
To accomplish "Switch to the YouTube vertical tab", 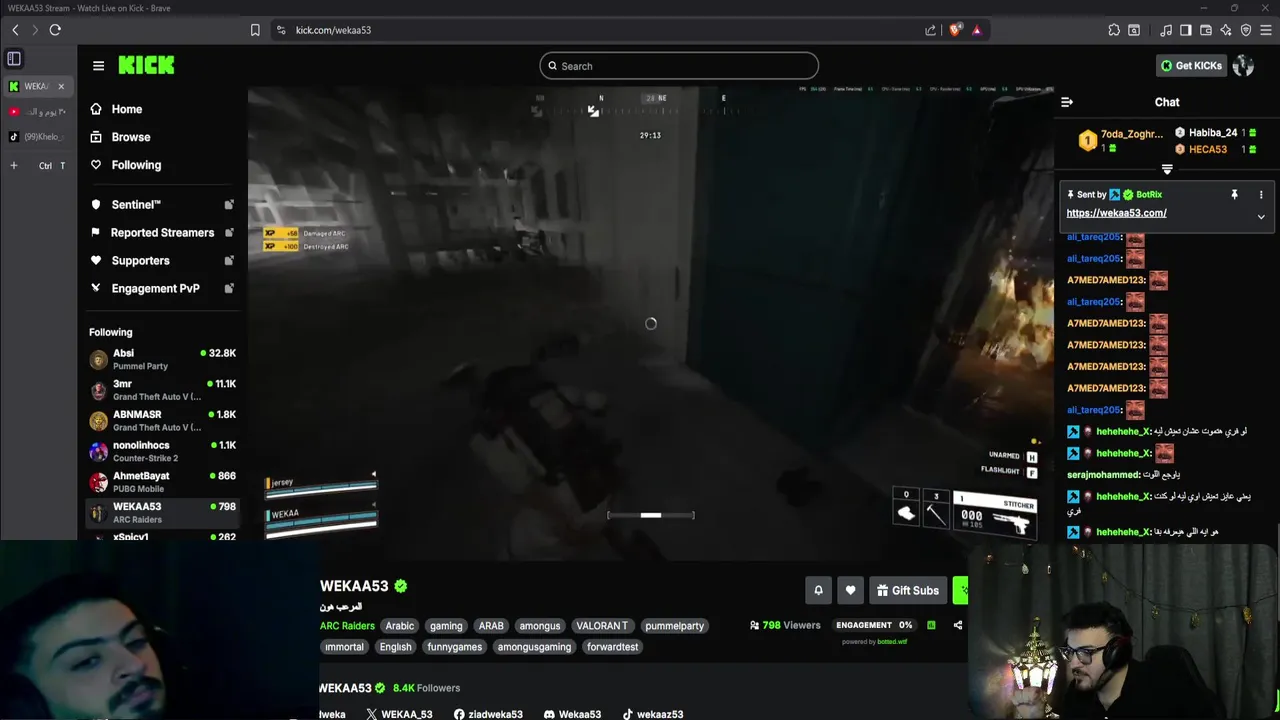I will (38, 111).
